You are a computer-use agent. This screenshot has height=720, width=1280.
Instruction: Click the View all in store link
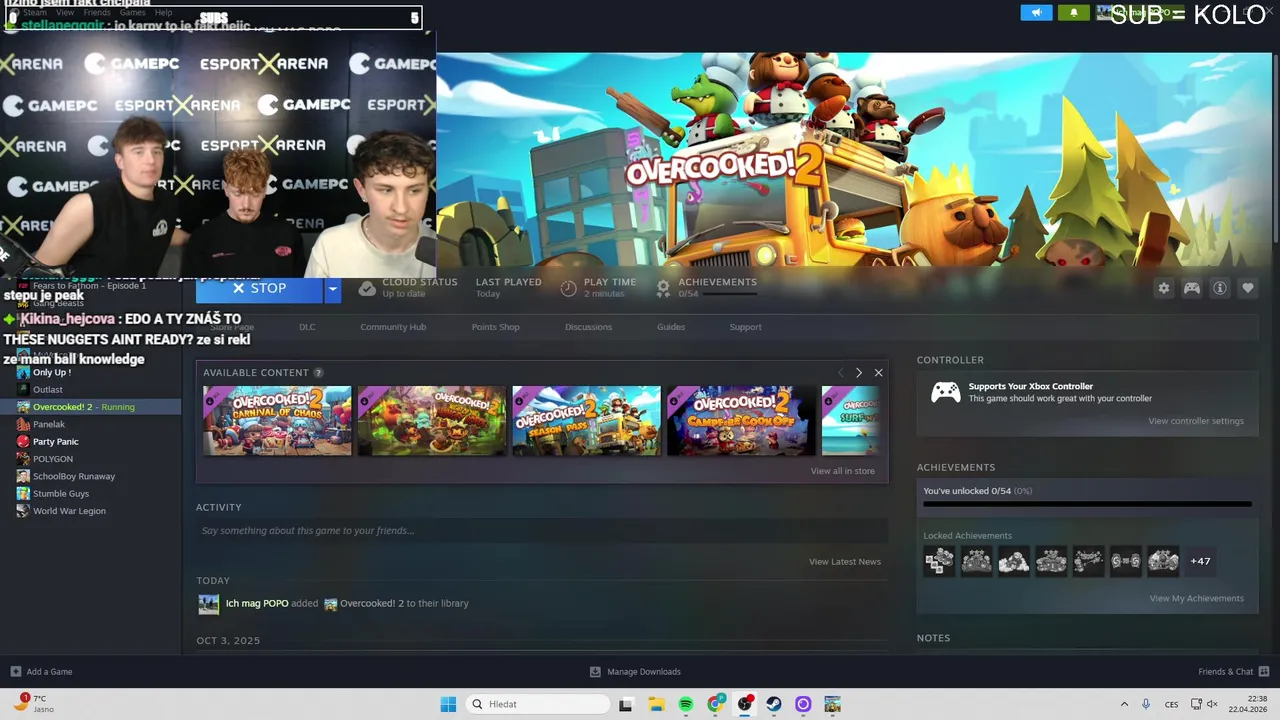click(842, 471)
